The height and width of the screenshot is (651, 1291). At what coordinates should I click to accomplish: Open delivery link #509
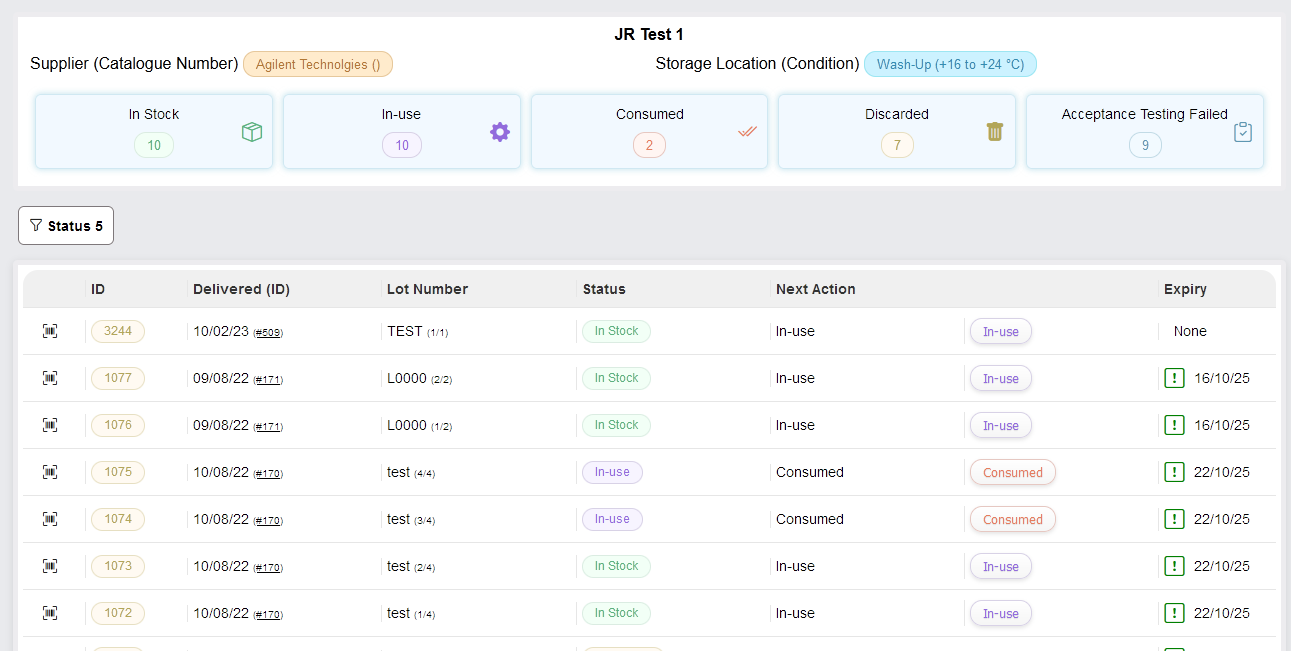(x=268, y=333)
